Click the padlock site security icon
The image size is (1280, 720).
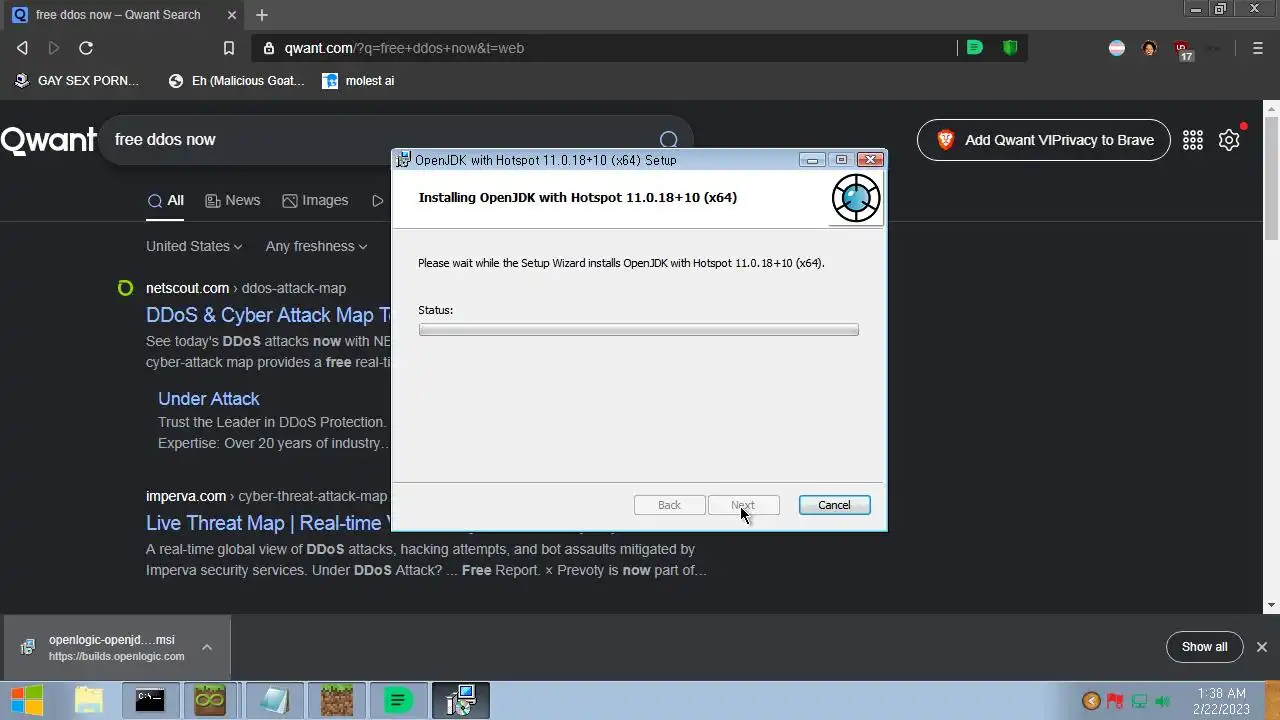[x=269, y=48]
